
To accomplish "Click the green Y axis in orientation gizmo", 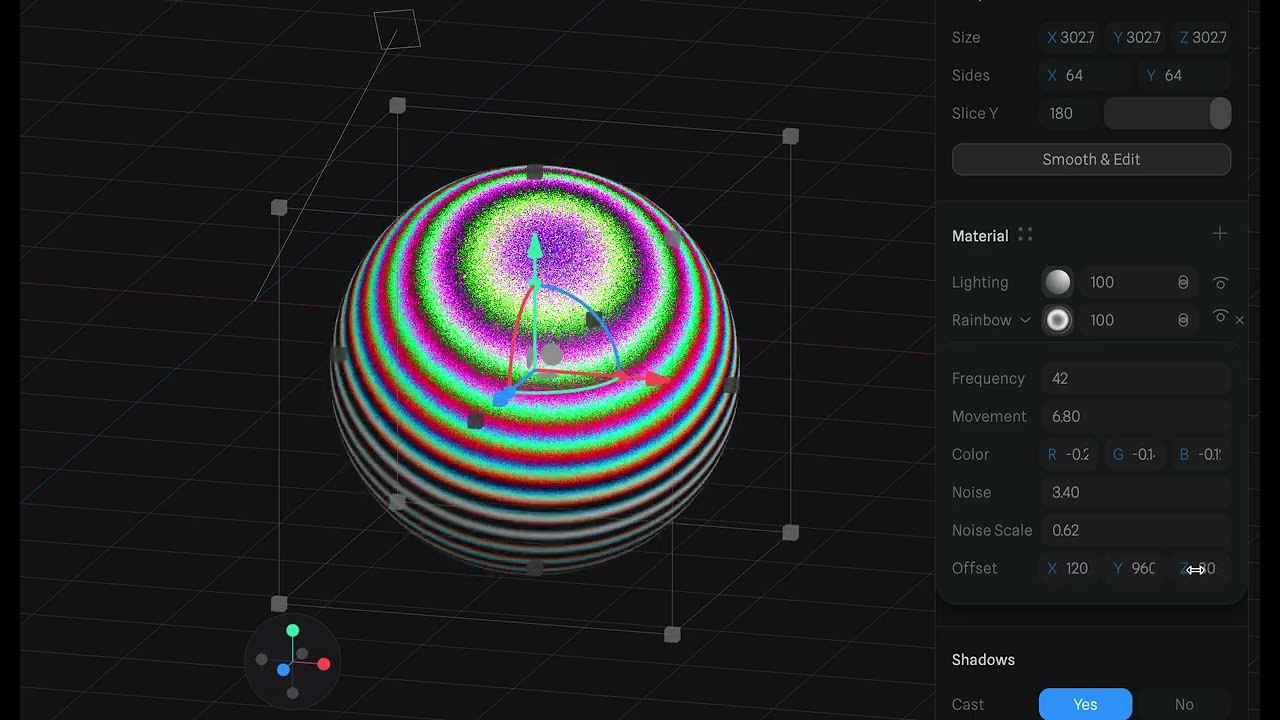I will pos(292,630).
